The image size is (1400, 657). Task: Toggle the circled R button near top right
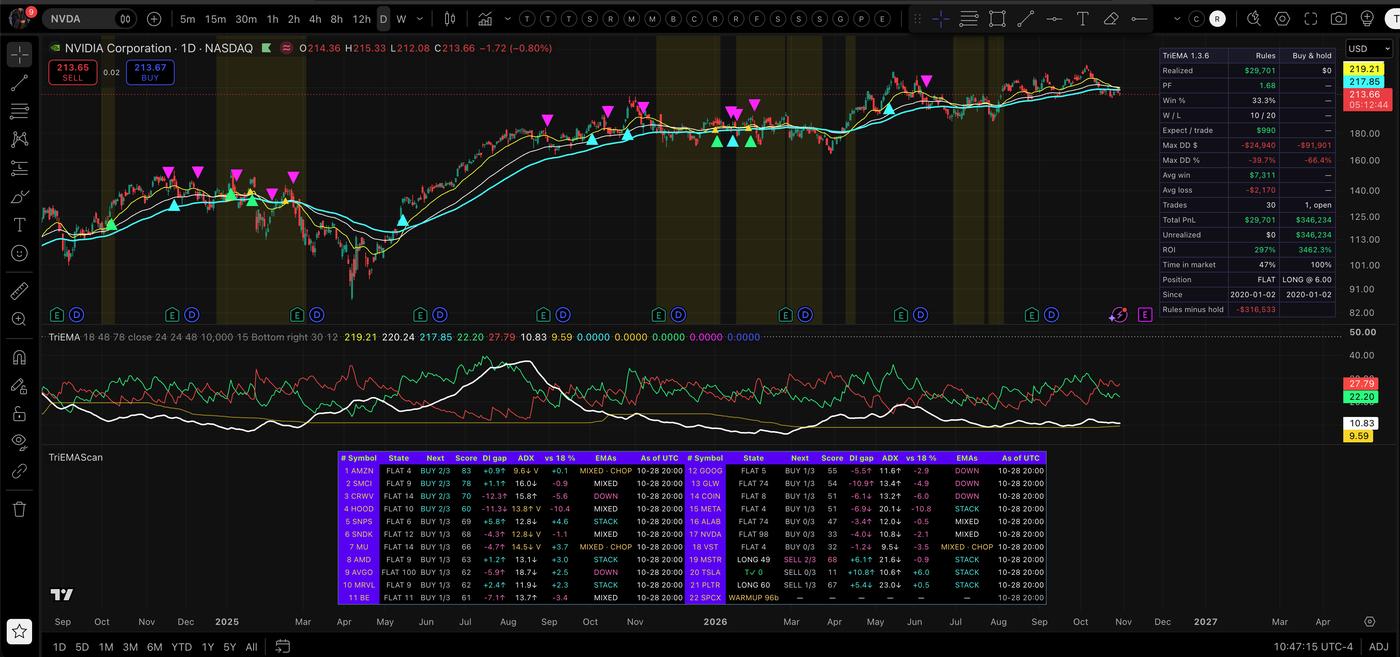pyautogui.click(x=1216, y=18)
